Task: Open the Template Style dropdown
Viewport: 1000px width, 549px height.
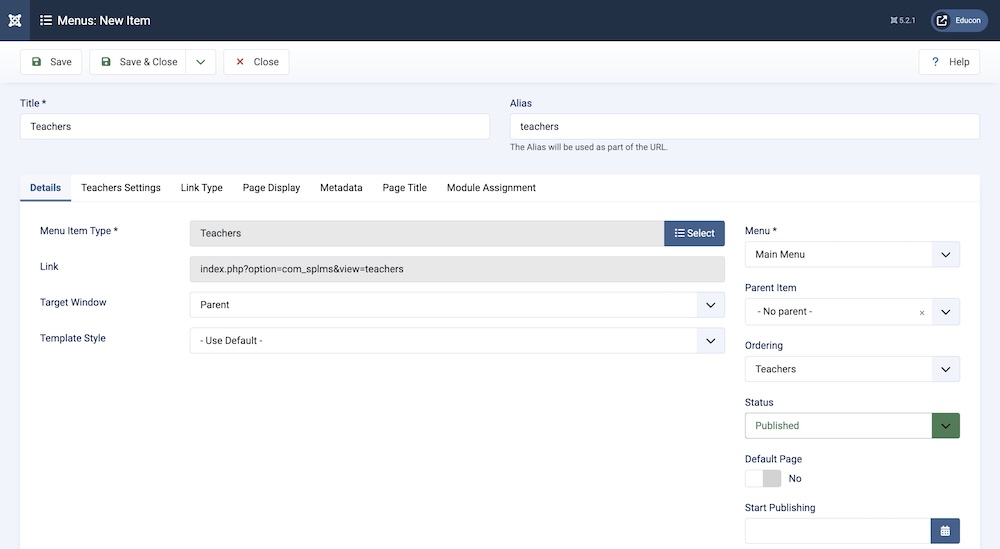Action: (x=457, y=341)
